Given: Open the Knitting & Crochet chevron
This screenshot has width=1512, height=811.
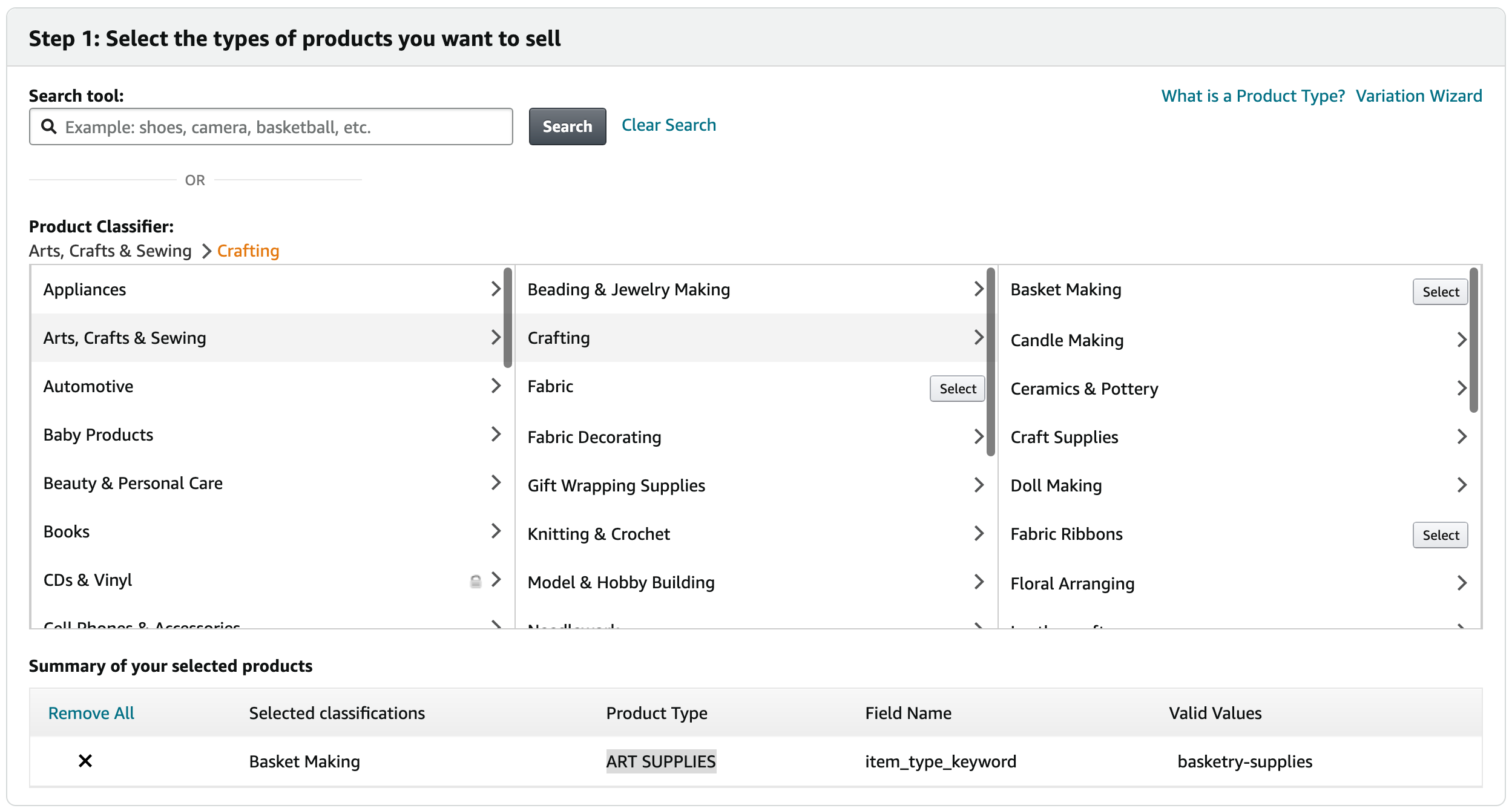Looking at the screenshot, I should tap(979, 533).
